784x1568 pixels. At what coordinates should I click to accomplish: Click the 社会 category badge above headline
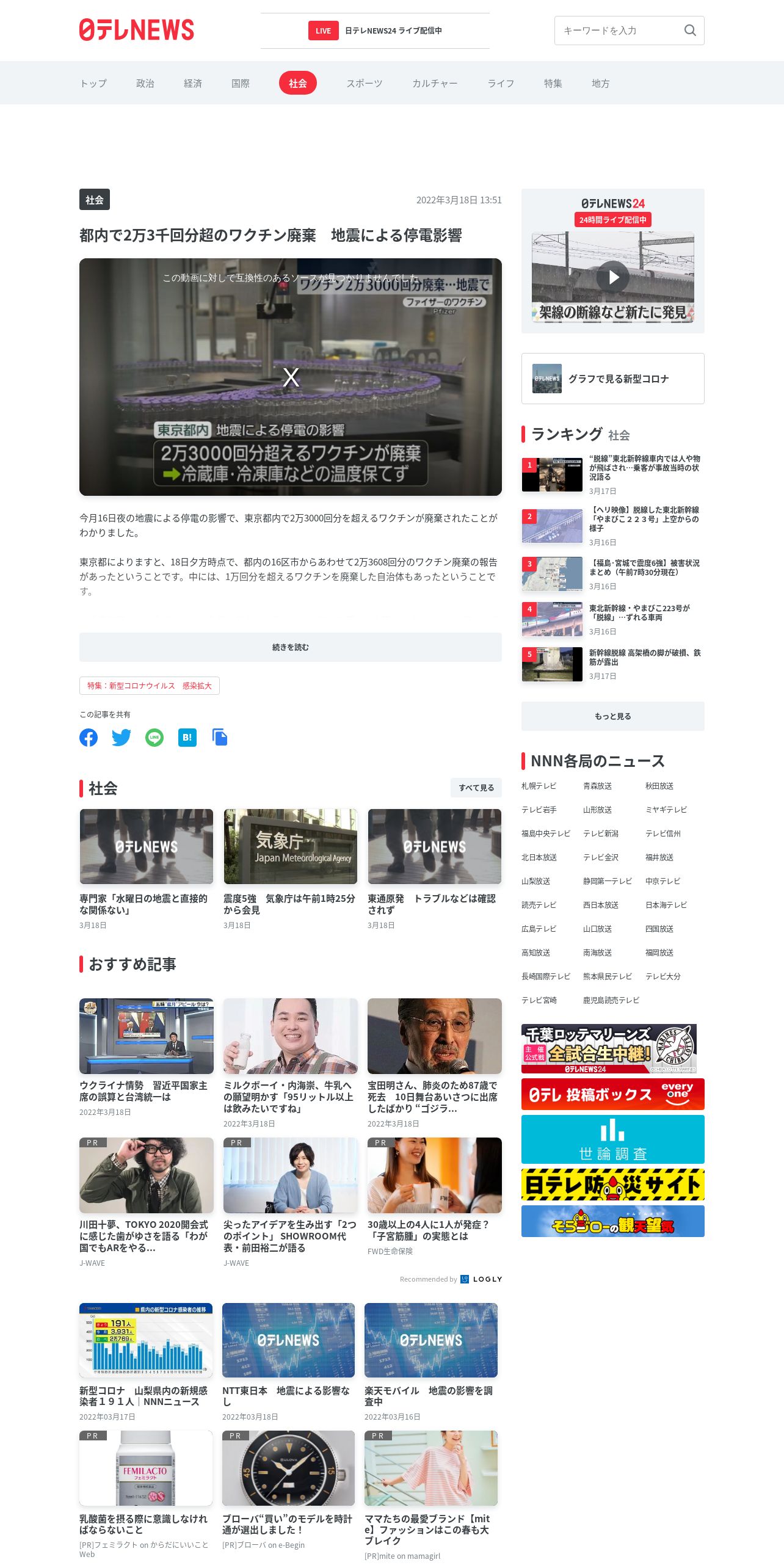[95, 200]
